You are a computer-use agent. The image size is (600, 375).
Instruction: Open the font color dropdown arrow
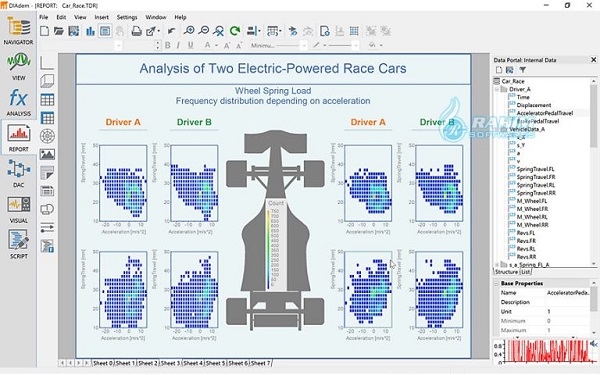coord(216,46)
